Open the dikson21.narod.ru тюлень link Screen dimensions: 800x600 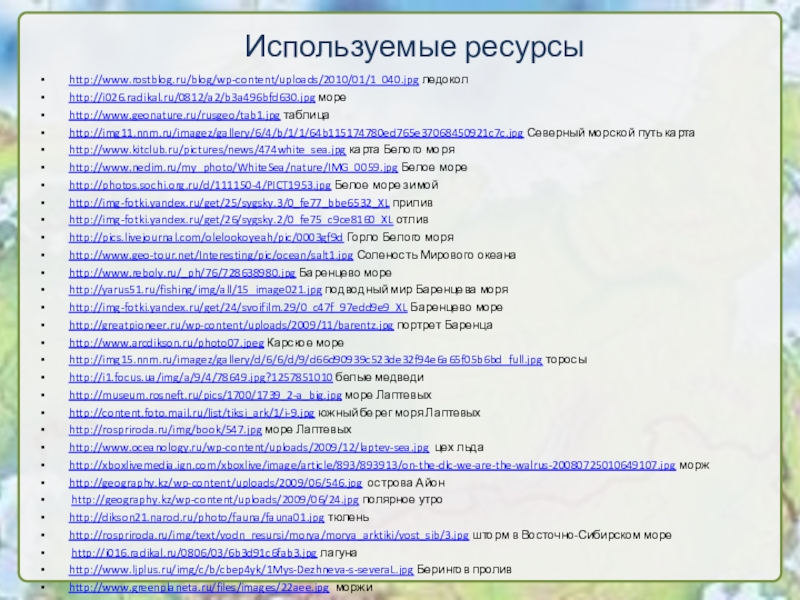pyautogui.click(x=196, y=518)
